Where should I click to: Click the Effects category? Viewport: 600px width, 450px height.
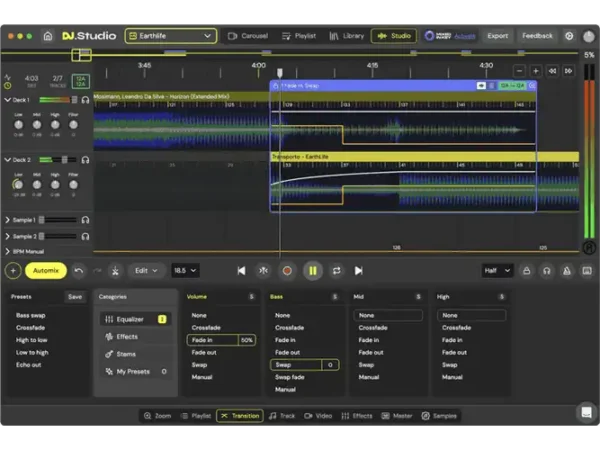tap(135, 337)
